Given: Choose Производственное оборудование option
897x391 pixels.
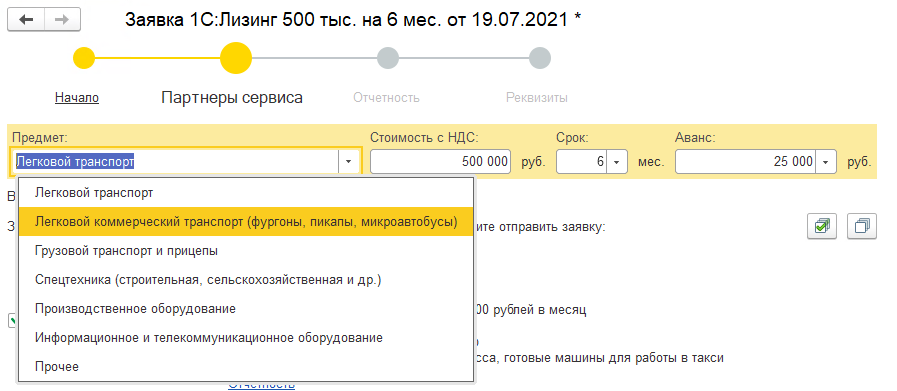Looking at the screenshot, I should (246, 309).
